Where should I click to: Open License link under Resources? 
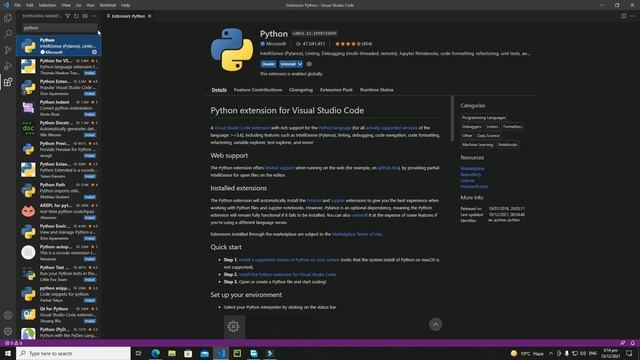[x=468, y=180]
